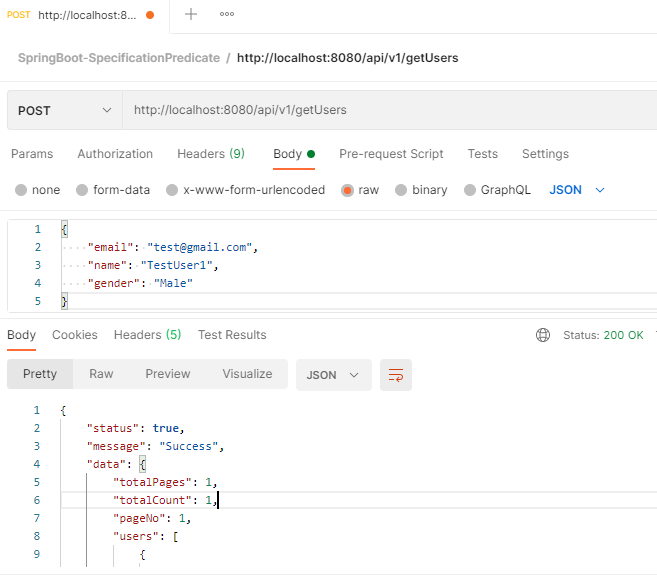The width and height of the screenshot is (657, 577).
Task: Switch response view to Preview
Action: [168, 374]
